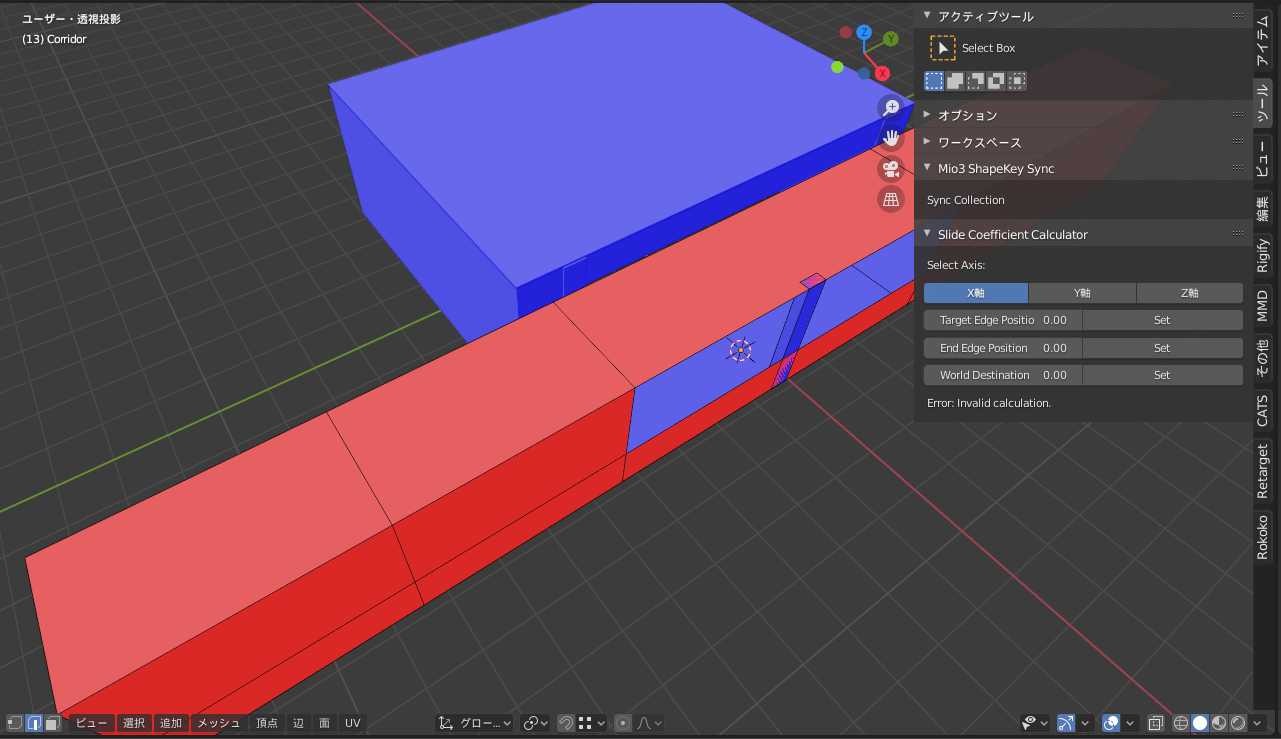Choose the Invert selection mode icon
Screen dimensions: 1281x739
tap(996, 81)
